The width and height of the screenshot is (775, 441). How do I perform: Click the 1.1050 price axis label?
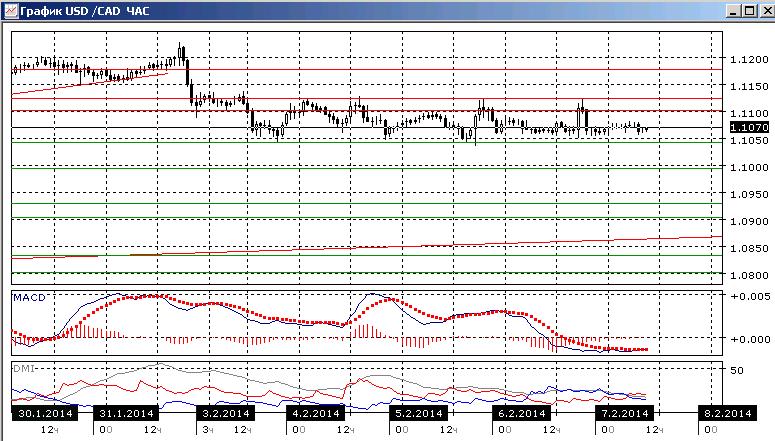749,140
